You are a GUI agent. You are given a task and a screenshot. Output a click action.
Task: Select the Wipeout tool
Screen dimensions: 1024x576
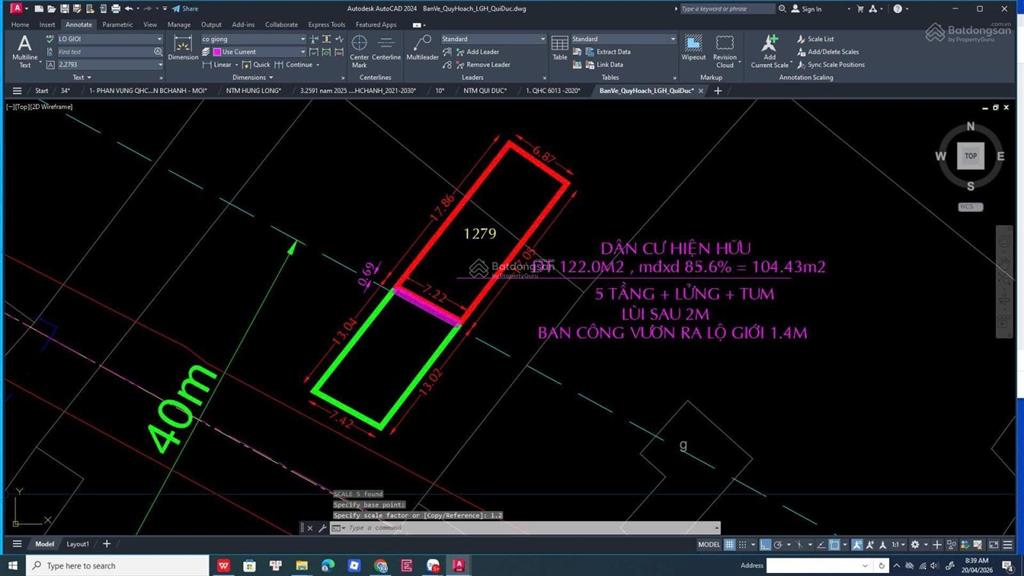pos(693,48)
